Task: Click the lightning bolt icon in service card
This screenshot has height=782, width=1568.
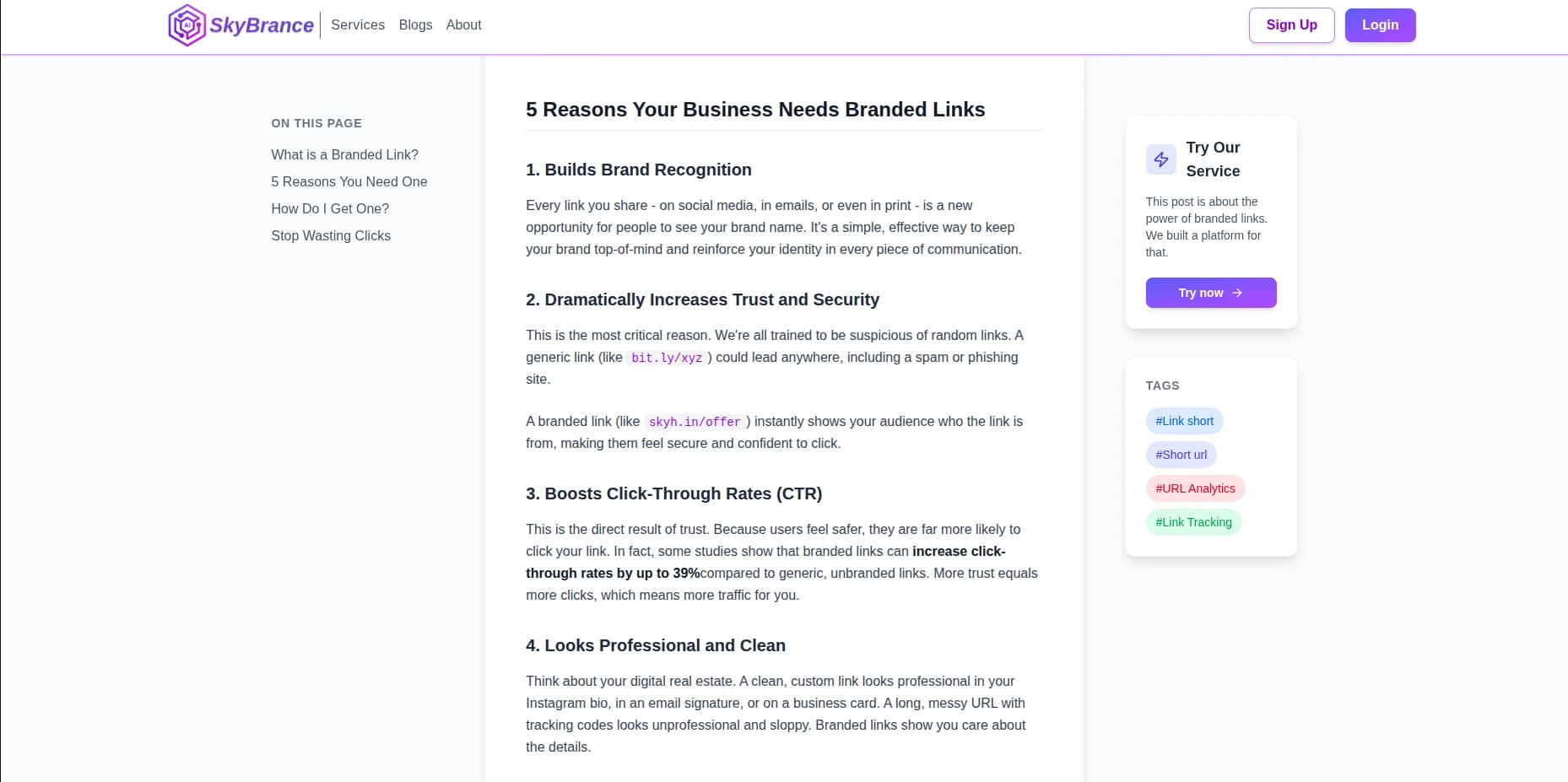Action: coord(1161,159)
